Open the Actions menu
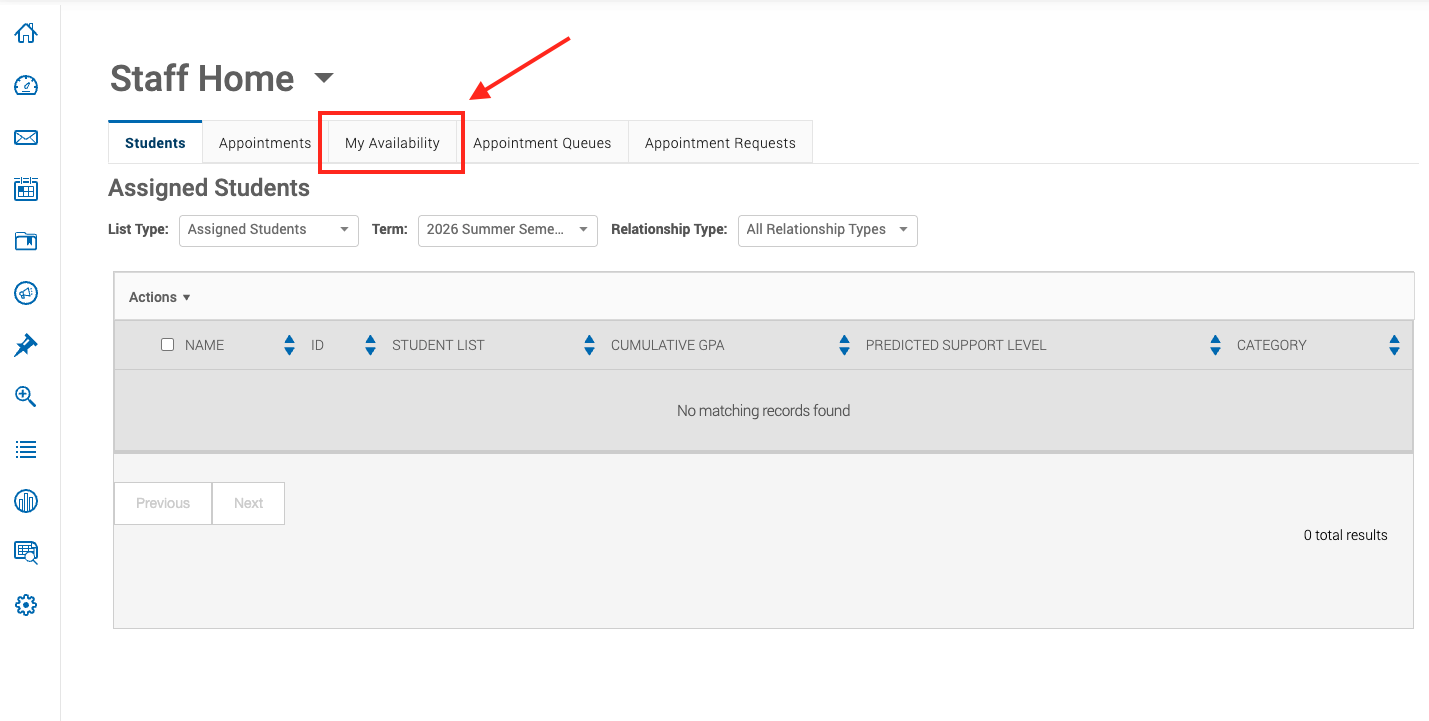 [x=159, y=297]
